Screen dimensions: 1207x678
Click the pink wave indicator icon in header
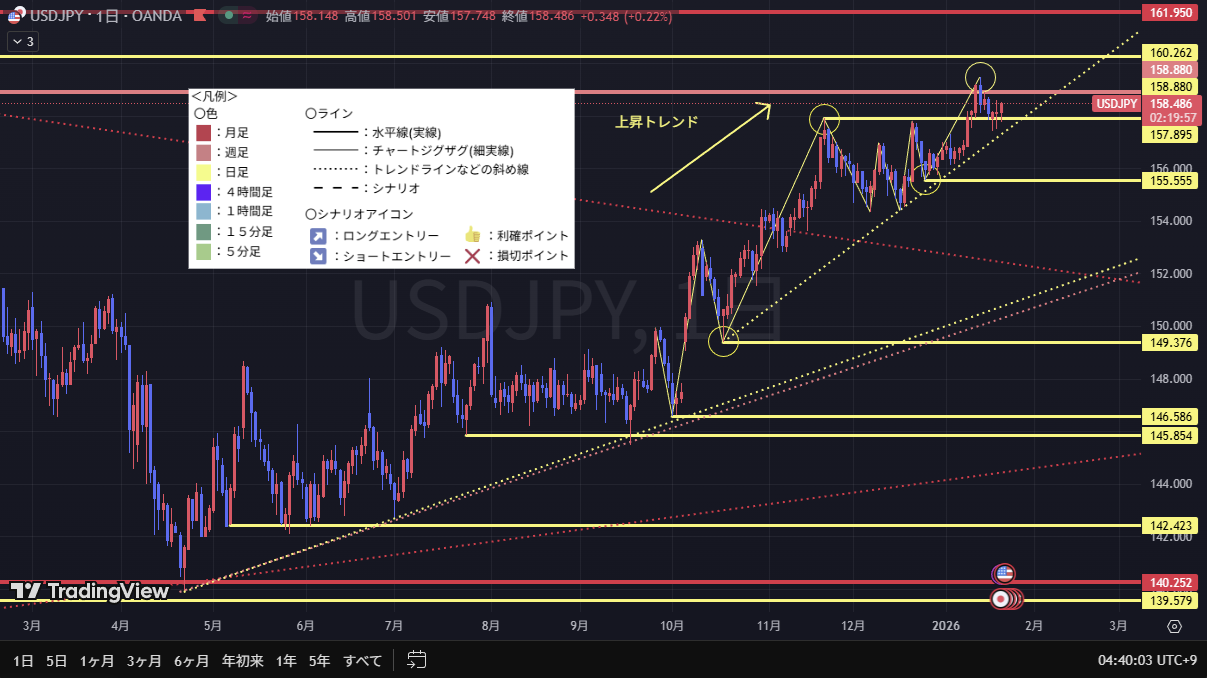[x=245, y=16]
